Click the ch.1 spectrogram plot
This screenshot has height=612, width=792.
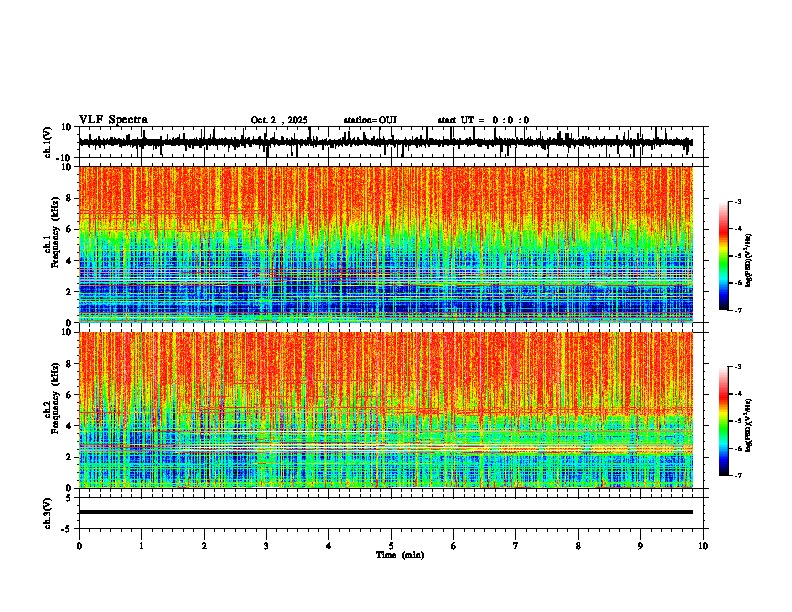[386, 244]
